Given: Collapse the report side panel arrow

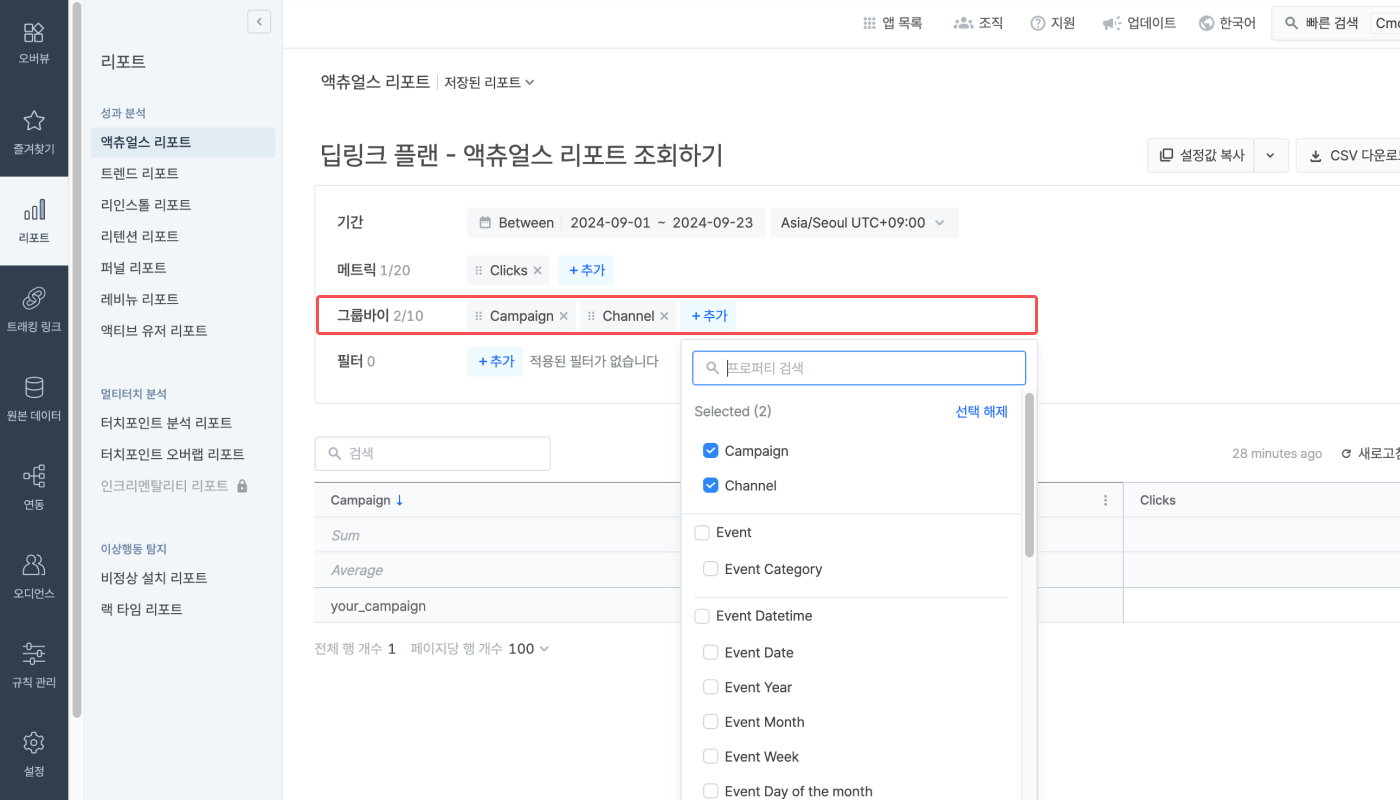Looking at the screenshot, I should [x=259, y=21].
